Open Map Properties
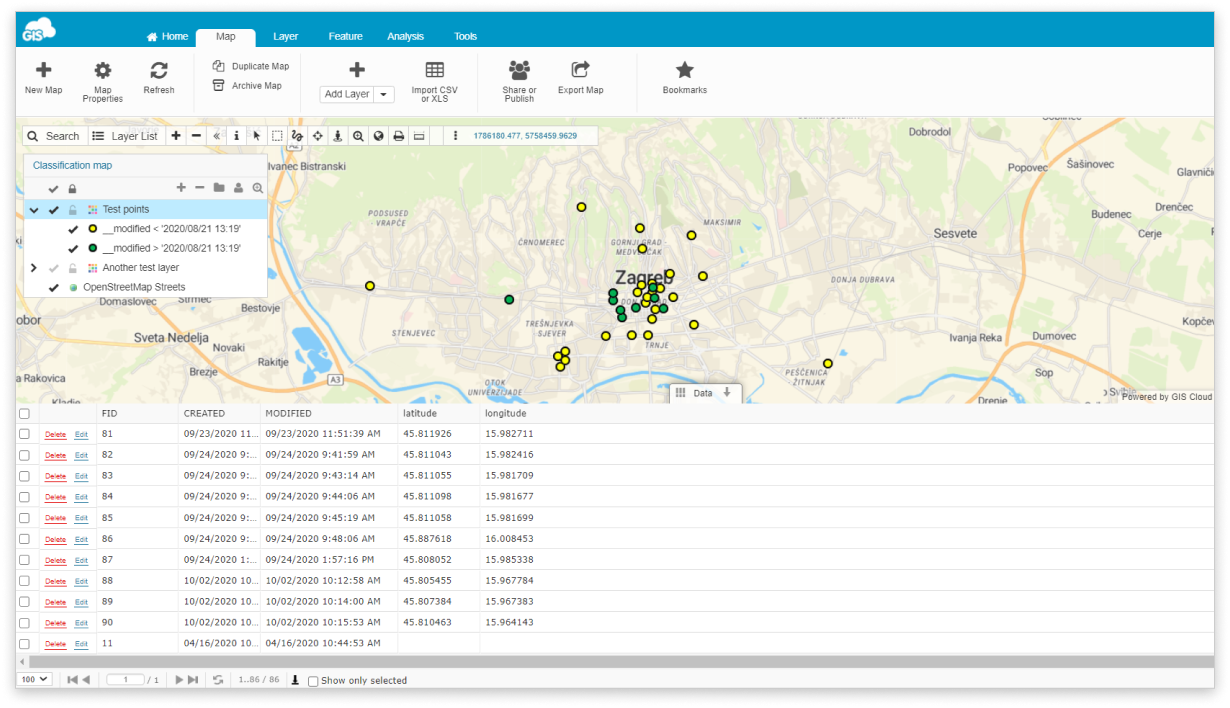This screenshot has height=708, width=1230. click(x=102, y=80)
